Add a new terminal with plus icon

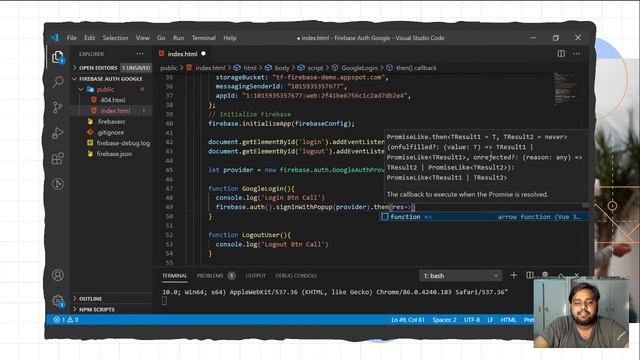[513, 275]
